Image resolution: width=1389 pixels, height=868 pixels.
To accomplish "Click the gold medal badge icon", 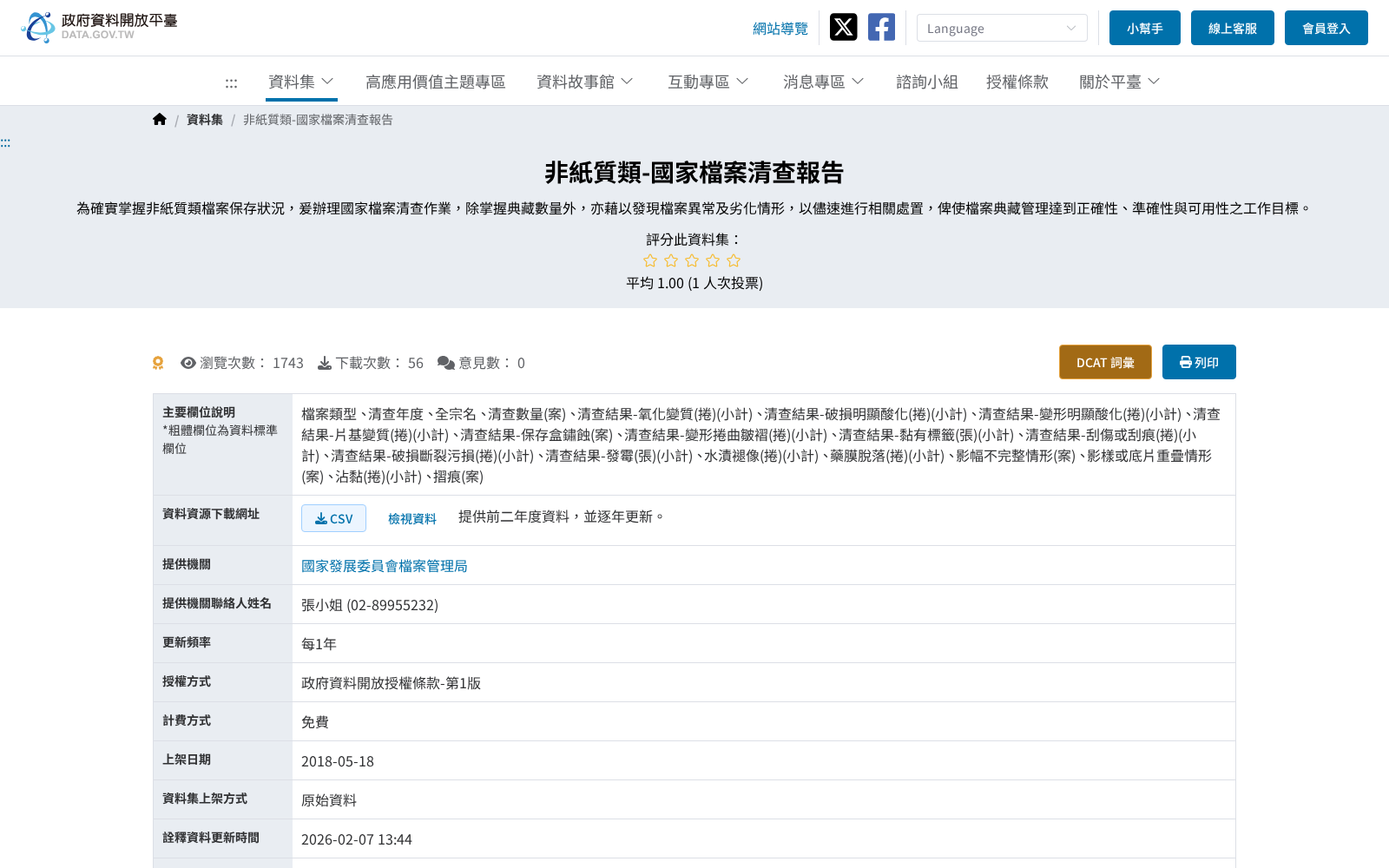I will pos(158,363).
